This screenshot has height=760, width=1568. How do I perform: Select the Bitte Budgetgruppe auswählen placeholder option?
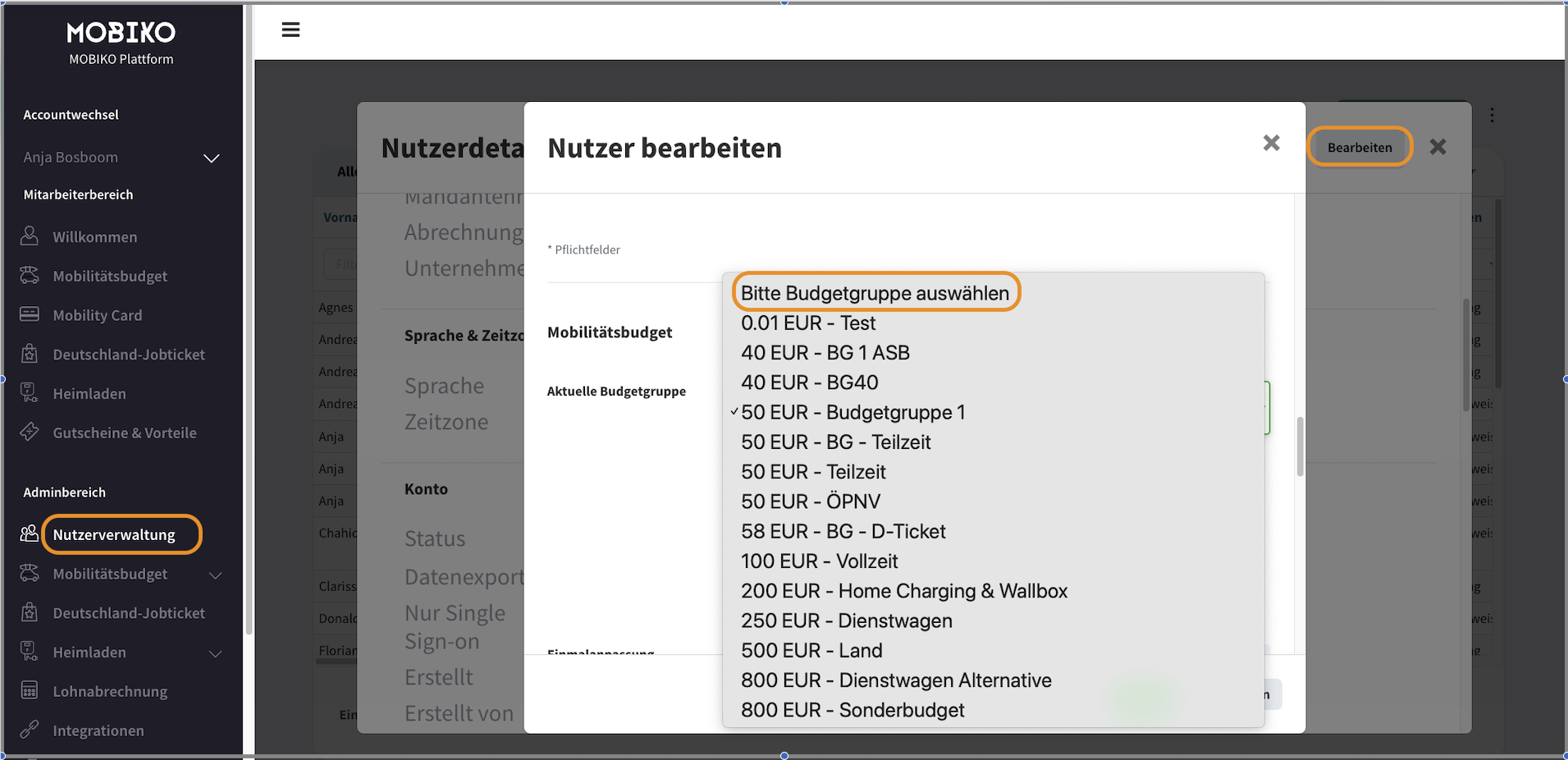[875, 293]
